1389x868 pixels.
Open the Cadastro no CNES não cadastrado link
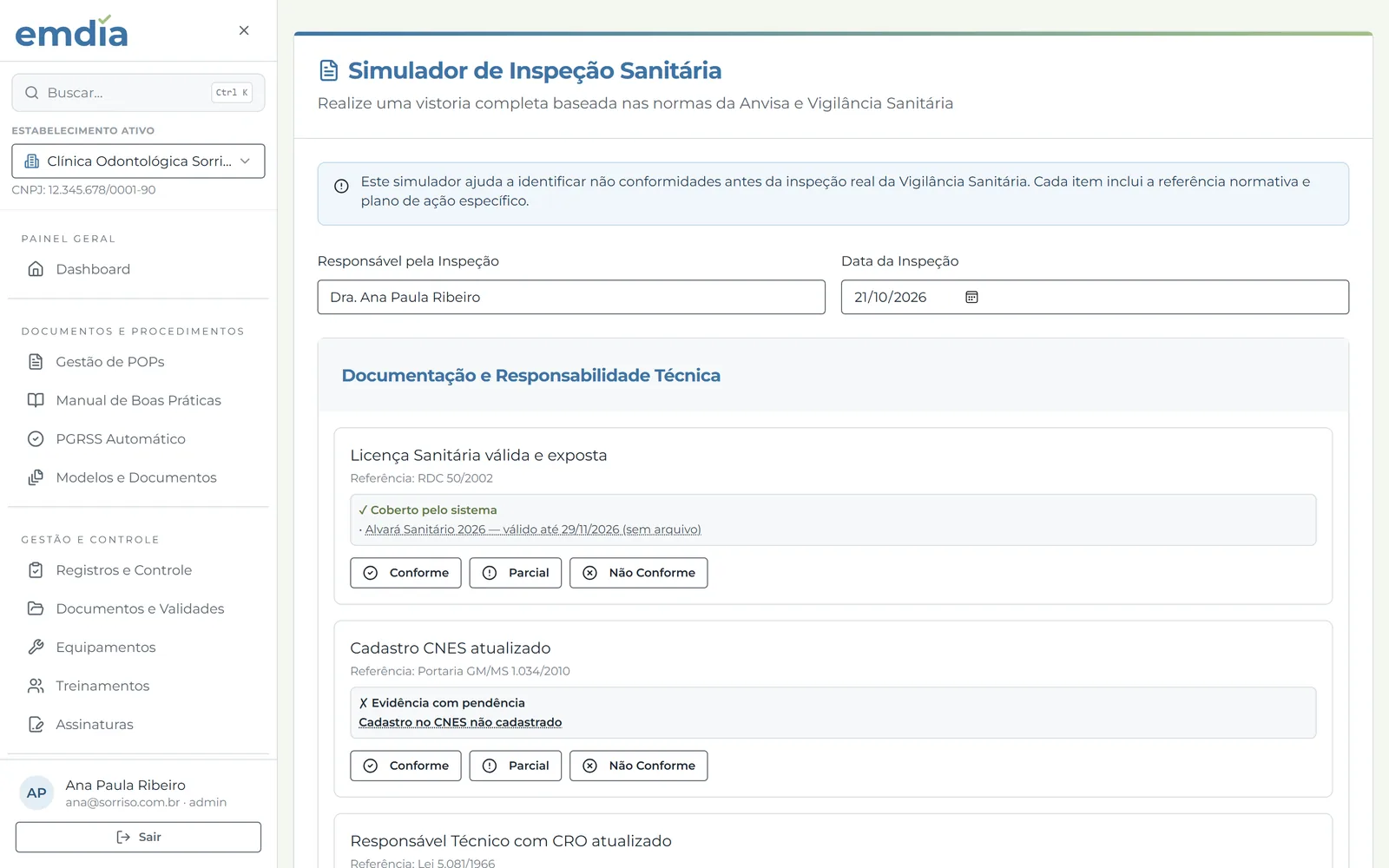(x=460, y=722)
